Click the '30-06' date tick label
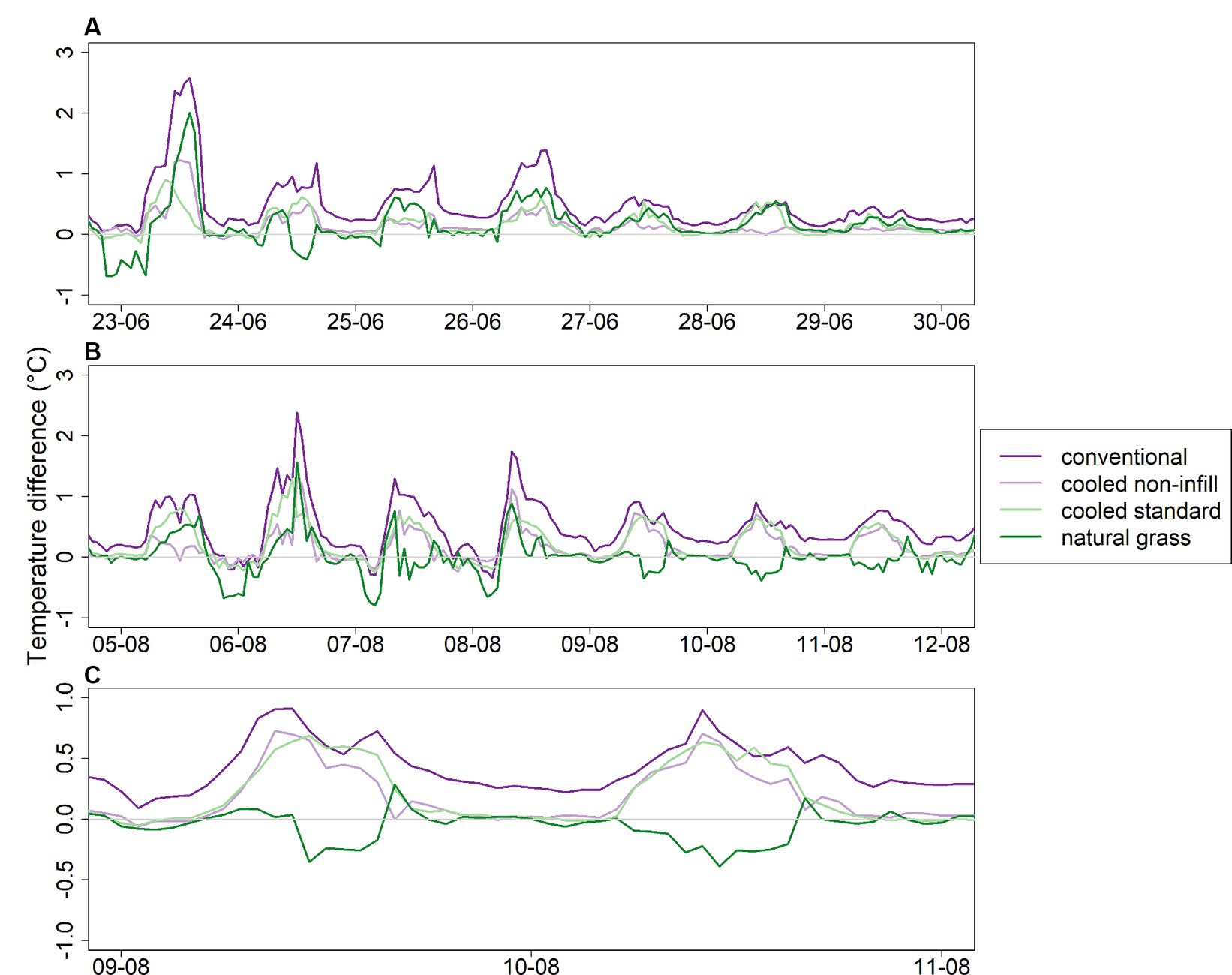The width and height of the screenshot is (1232, 975). click(x=942, y=322)
